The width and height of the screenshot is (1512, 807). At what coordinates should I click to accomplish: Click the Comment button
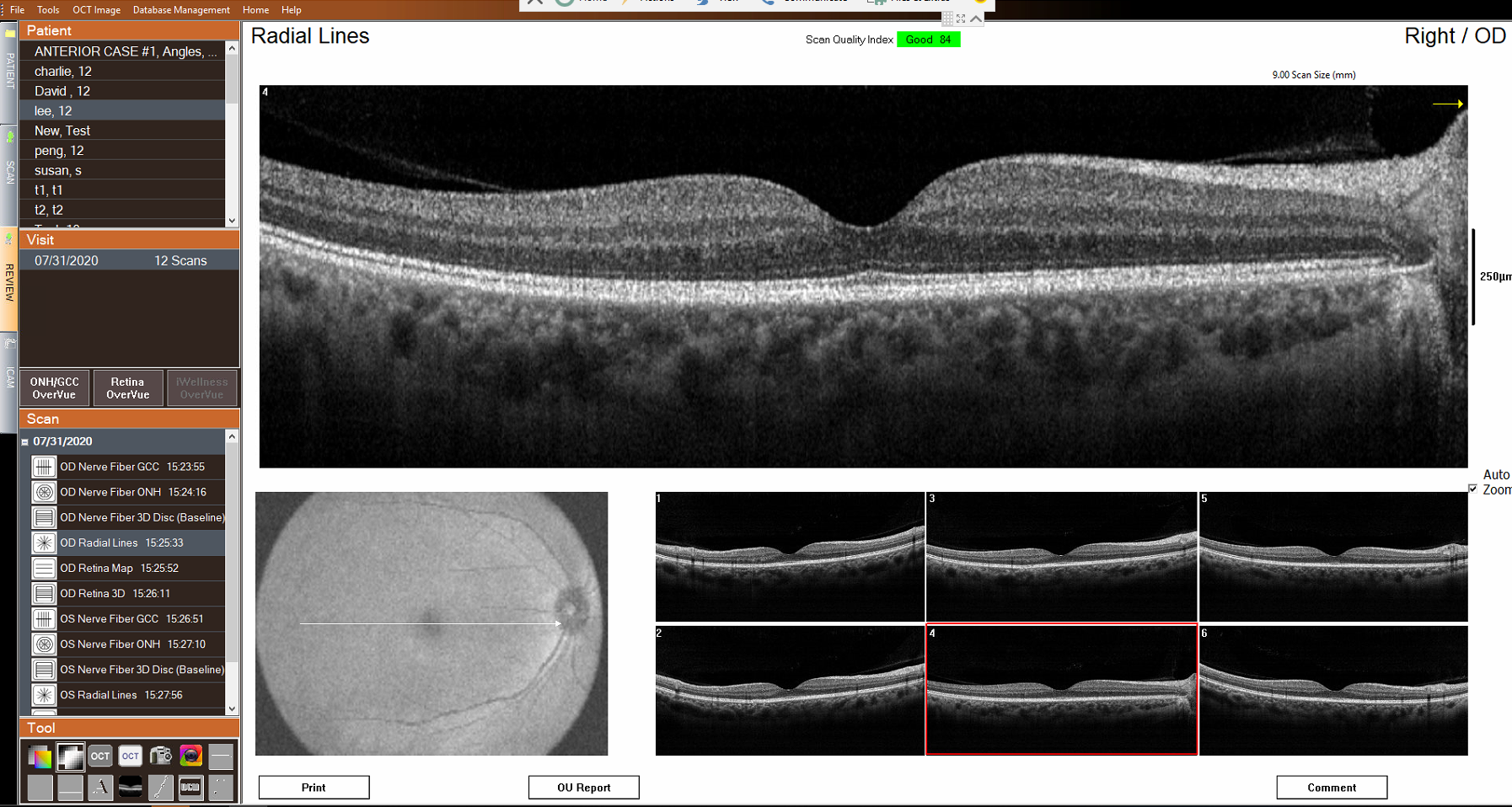click(x=1332, y=788)
